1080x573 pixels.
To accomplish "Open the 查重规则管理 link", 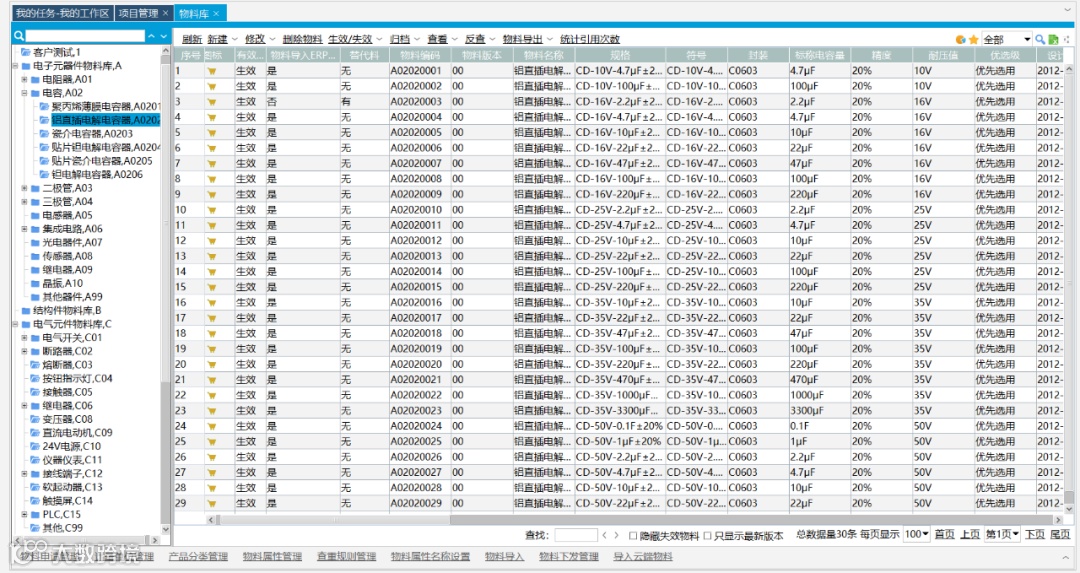I will [x=346, y=556].
